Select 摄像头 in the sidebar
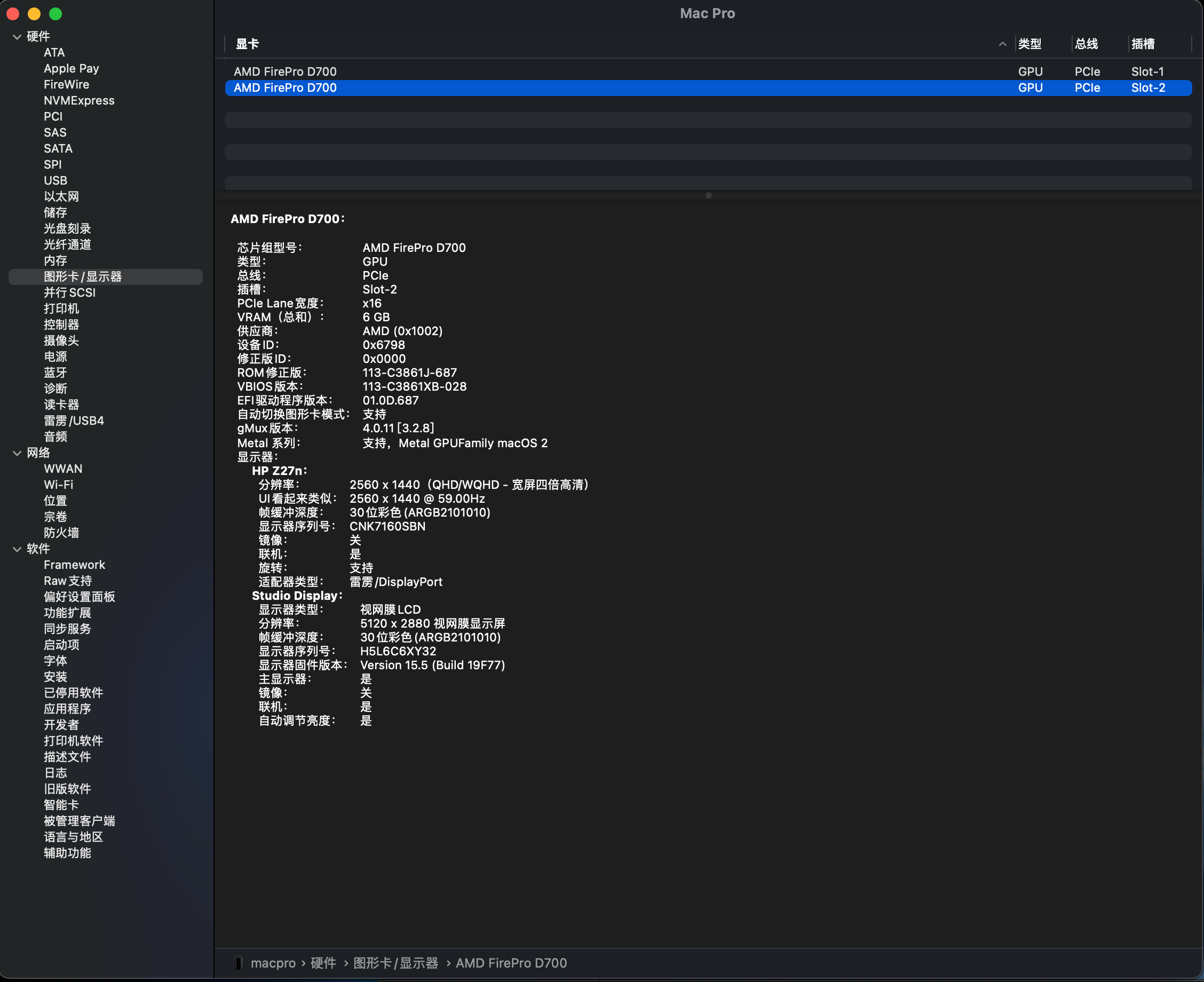 61,341
